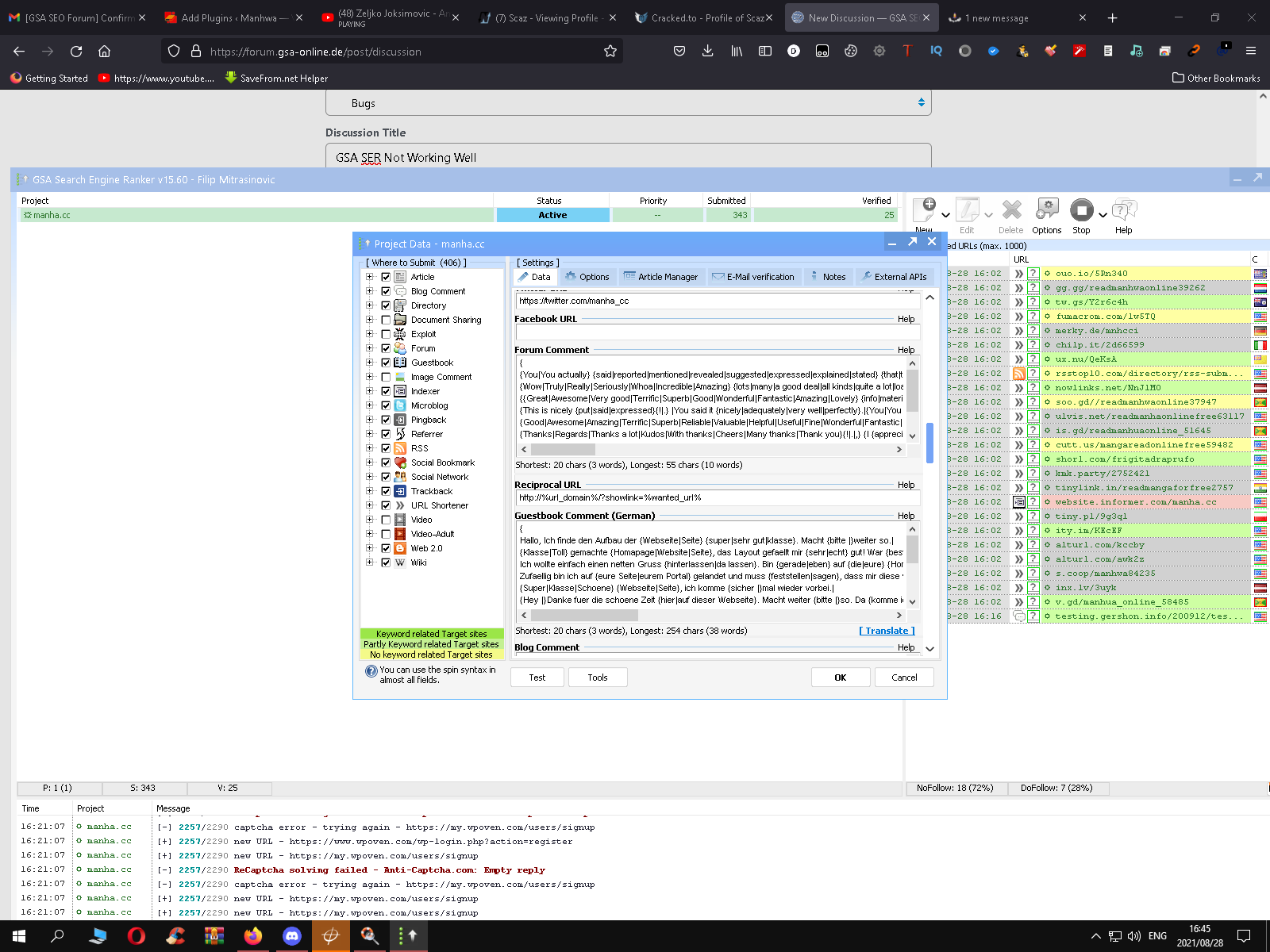
Task: Switch to Cracked.to profile browser tab
Action: click(x=702, y=17)
